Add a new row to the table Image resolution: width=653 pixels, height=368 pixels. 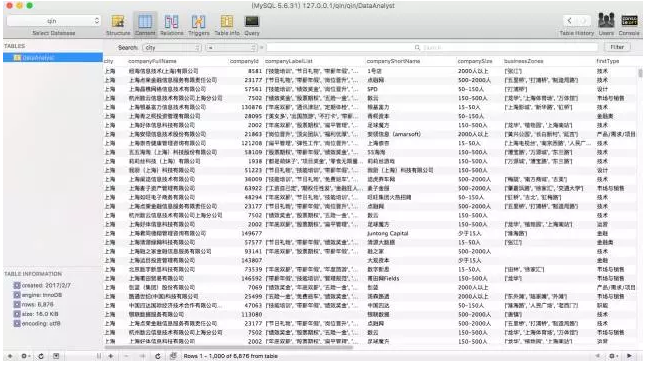tap(111, 356)
